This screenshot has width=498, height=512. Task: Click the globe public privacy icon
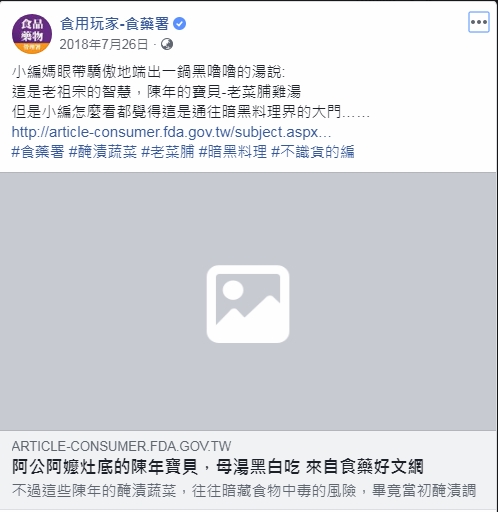pyautogui.click(x=167, y=44)
